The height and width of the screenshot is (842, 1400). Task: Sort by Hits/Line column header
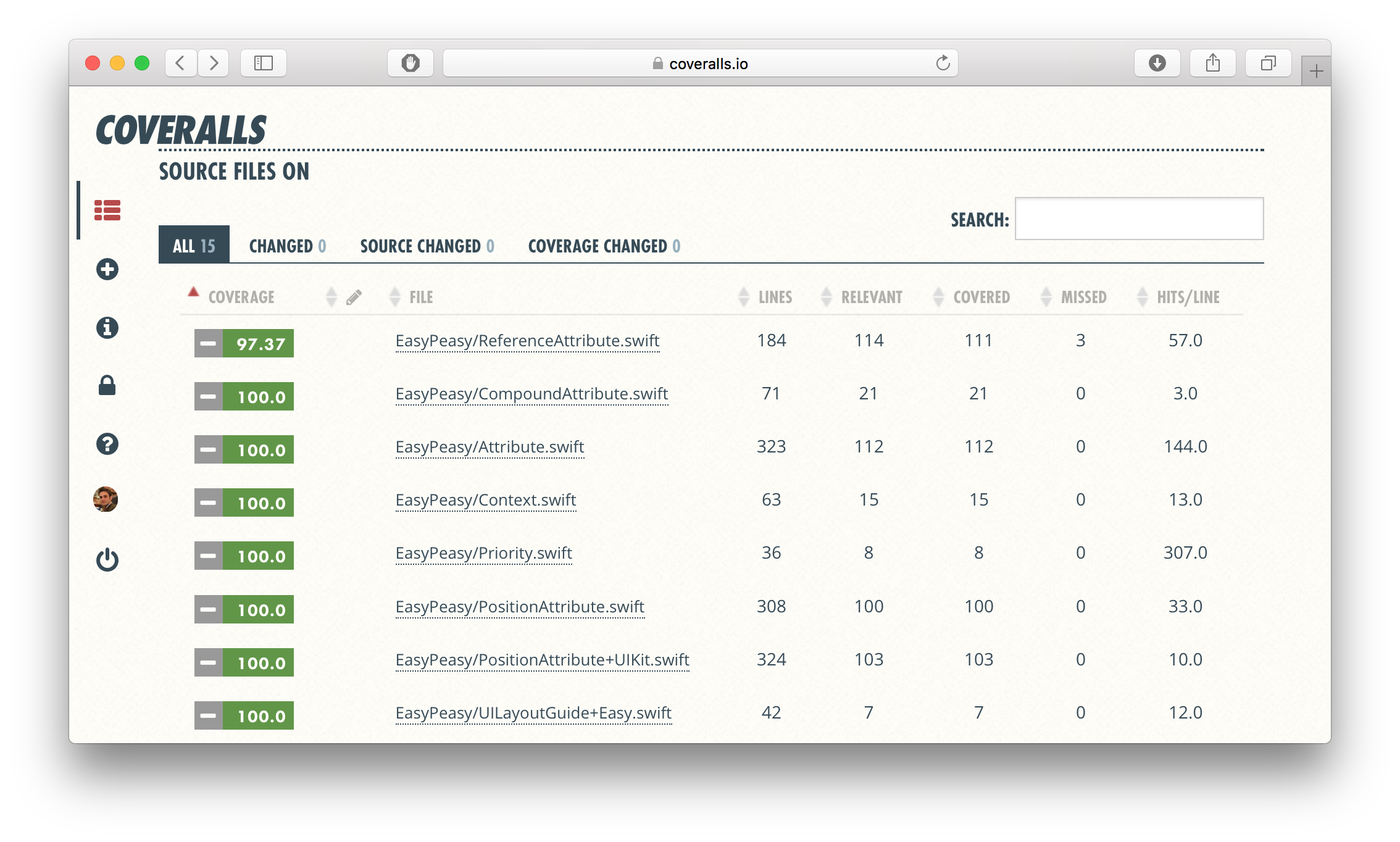click(1188, 298)
